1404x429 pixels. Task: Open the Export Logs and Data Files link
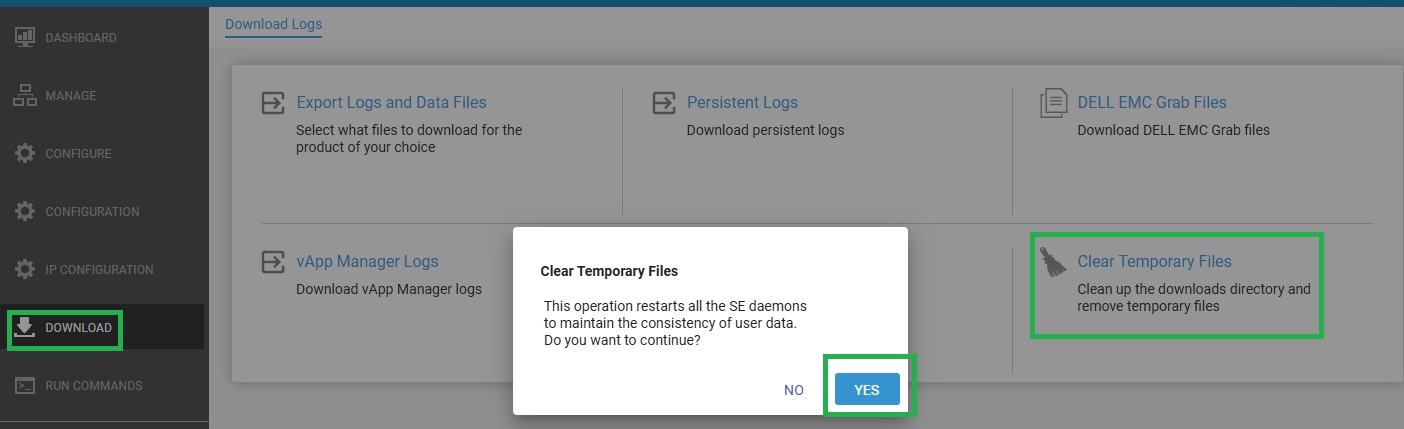click(x=391, y=102)
